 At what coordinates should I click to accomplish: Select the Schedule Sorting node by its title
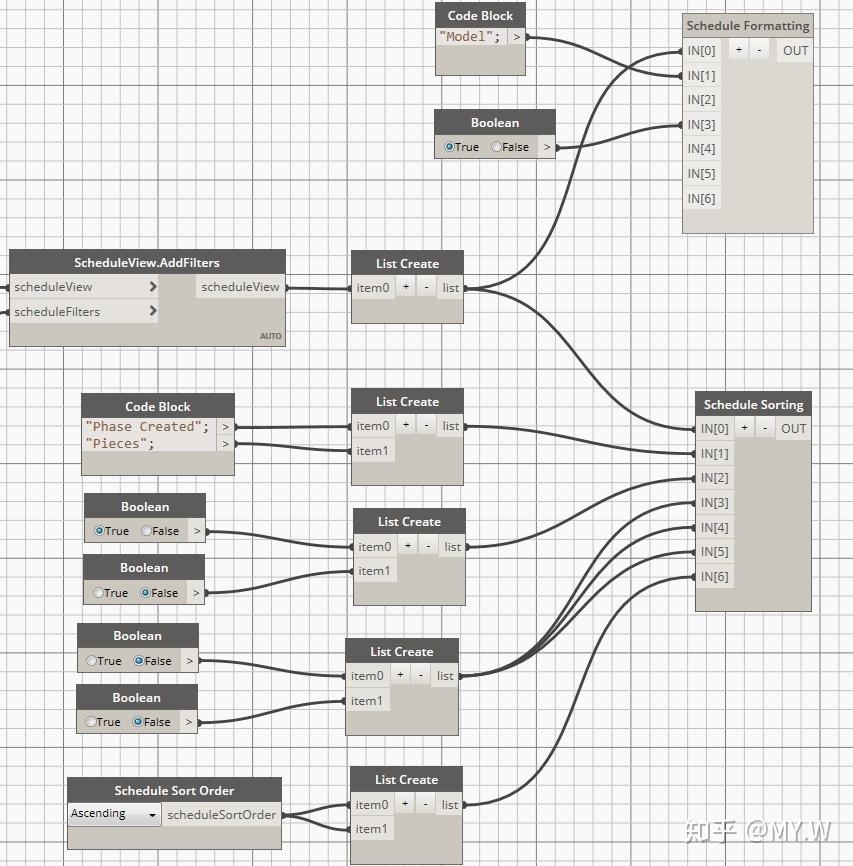point(753,404)
